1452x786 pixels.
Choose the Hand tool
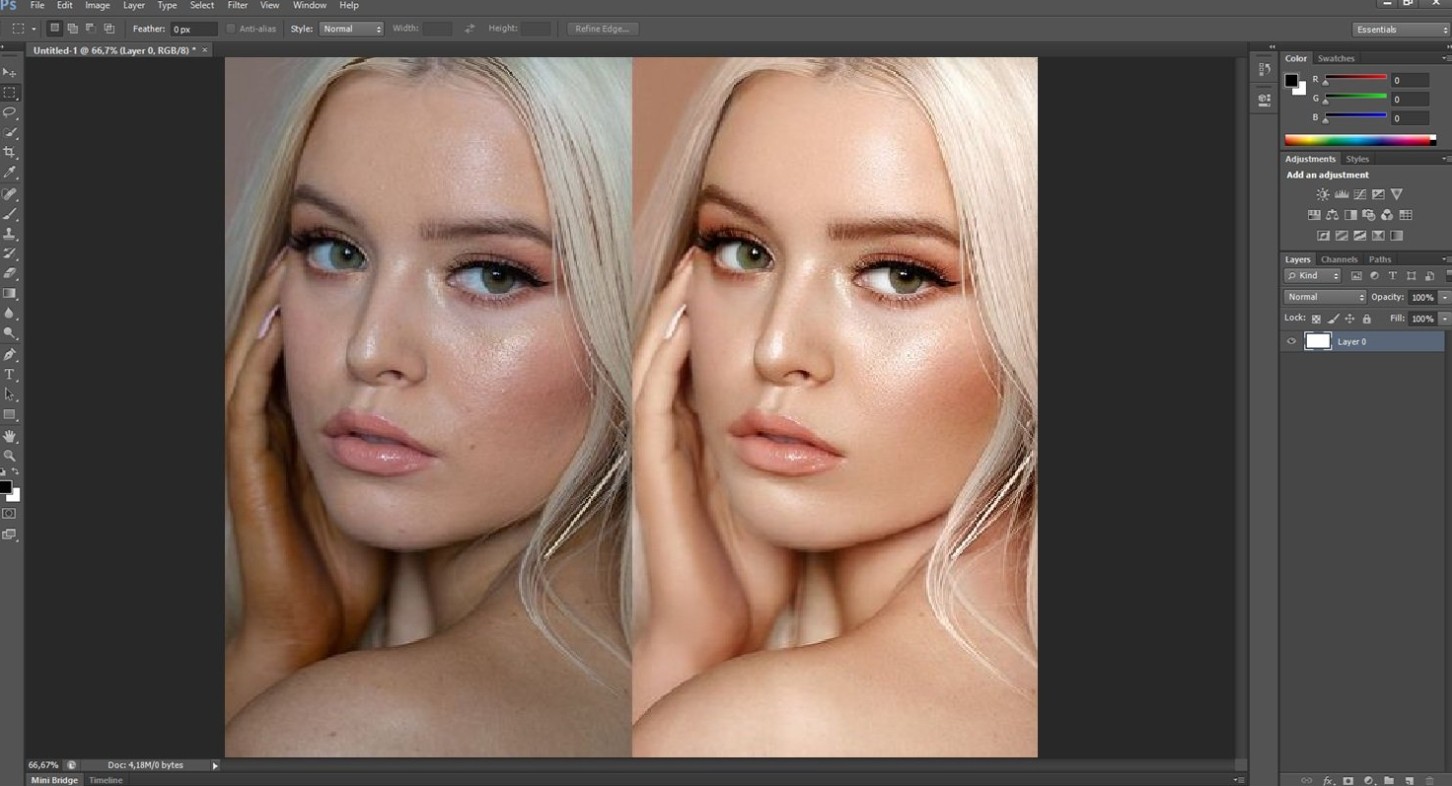10,436
